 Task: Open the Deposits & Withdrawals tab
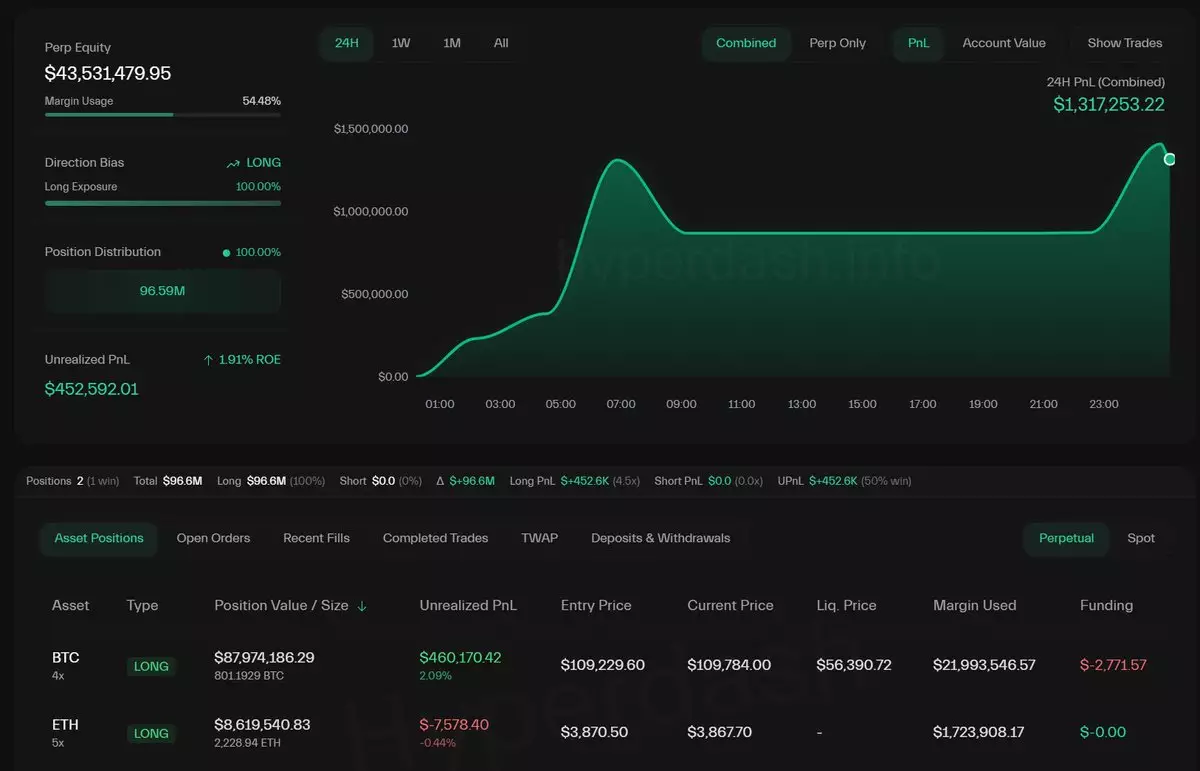(x=660, y=538)
